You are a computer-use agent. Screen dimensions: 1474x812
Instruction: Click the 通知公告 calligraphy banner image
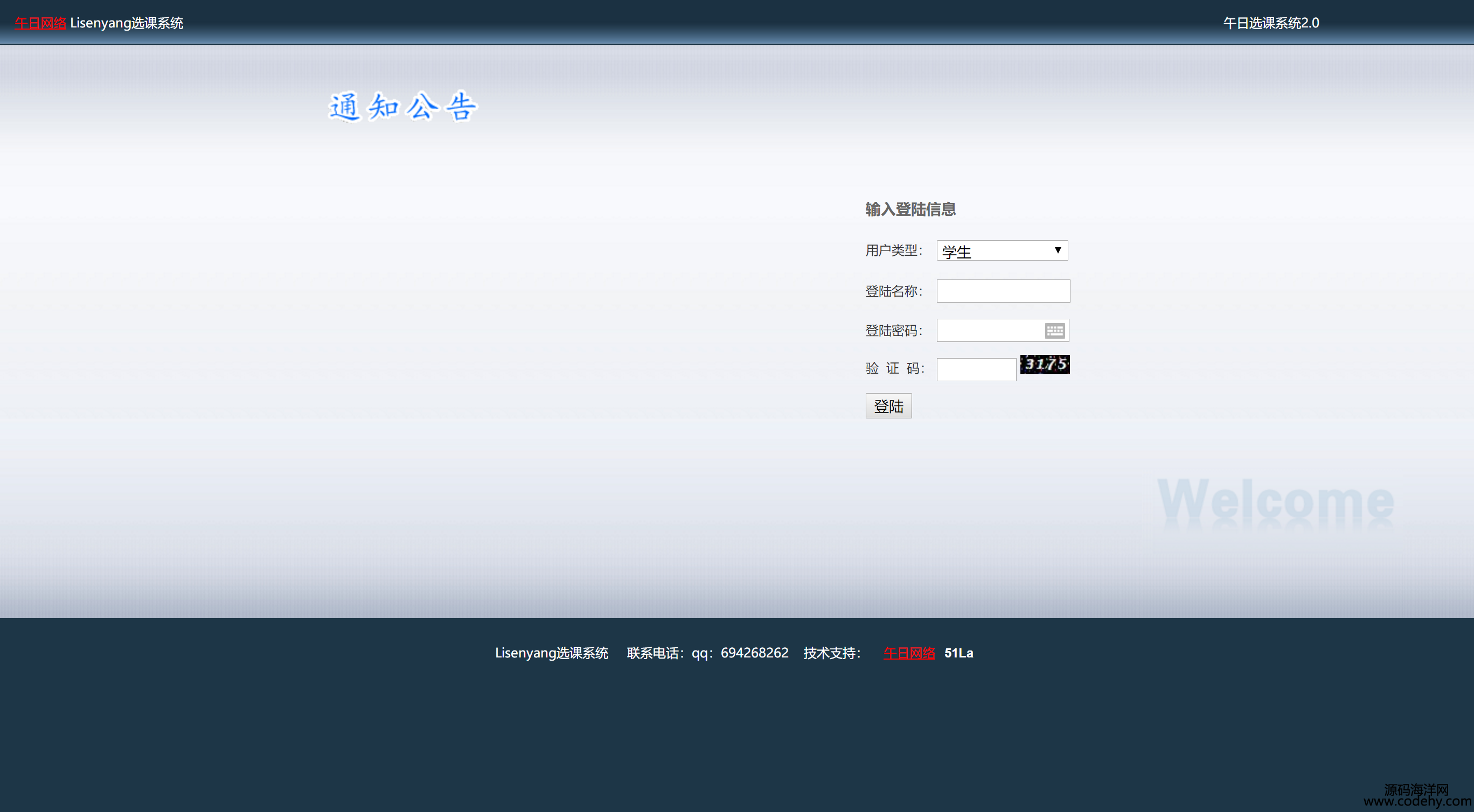tap(402, 107)
